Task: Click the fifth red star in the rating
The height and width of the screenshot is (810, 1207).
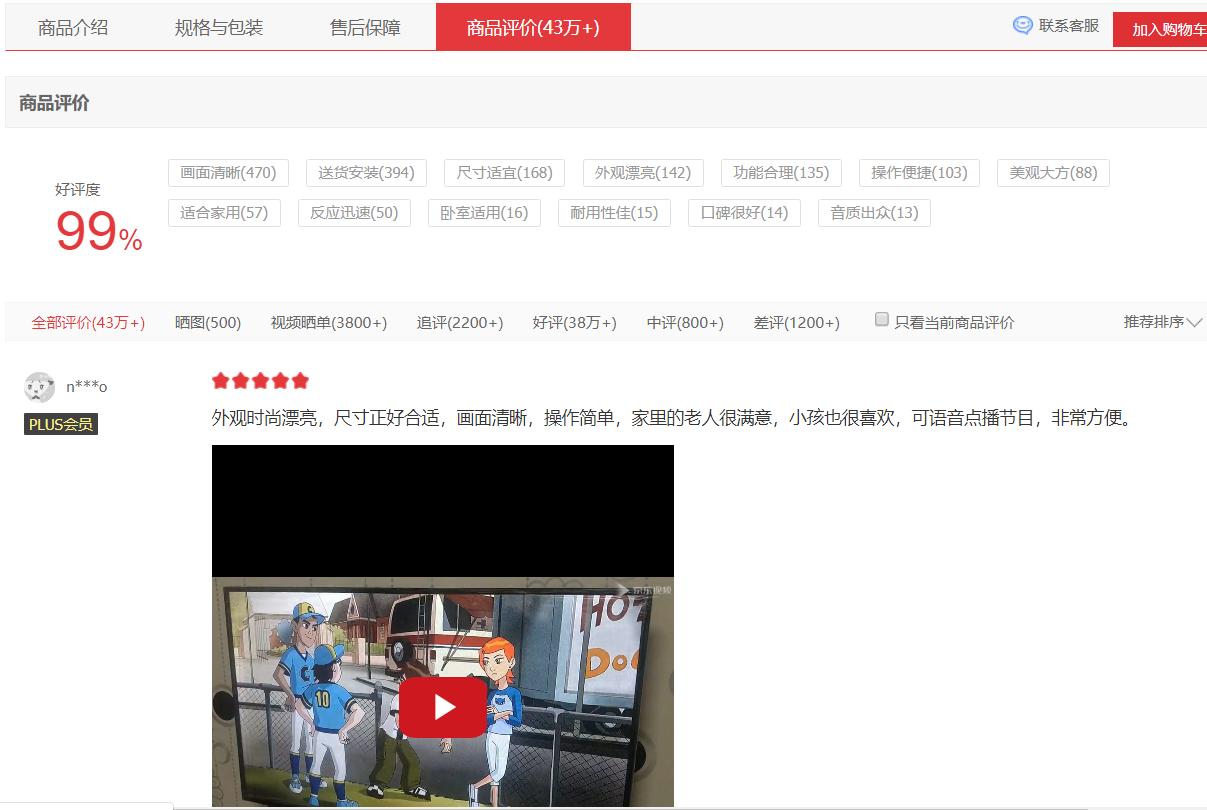Action: pos(299,380)
